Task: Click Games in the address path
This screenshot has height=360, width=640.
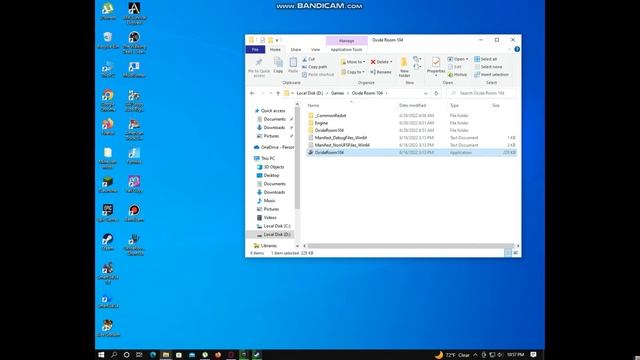Action: click(337, 93)
